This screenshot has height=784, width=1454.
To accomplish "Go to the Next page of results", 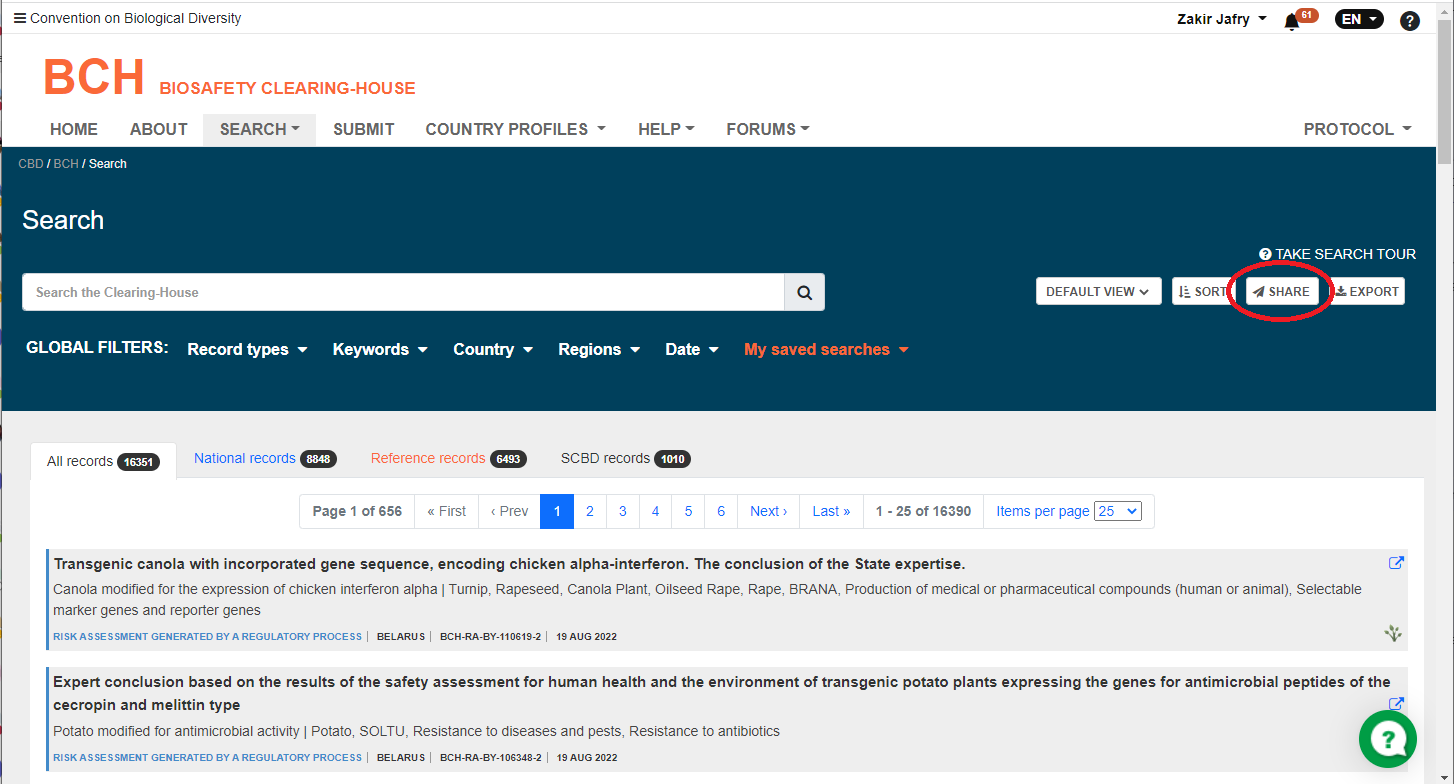I will (x=768, y=511).
